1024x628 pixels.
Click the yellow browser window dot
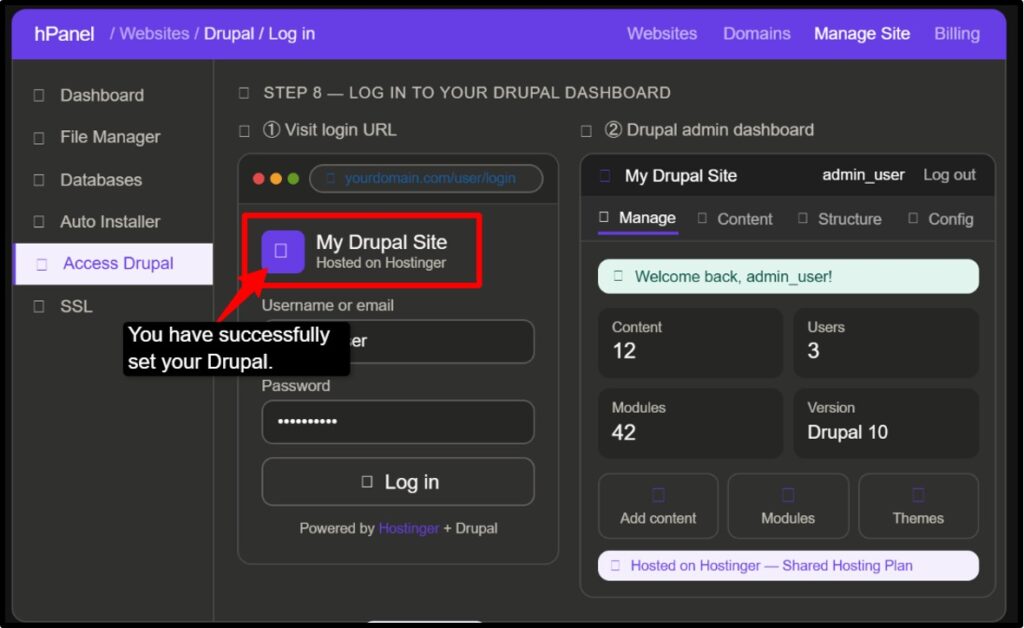coord(276,179)
